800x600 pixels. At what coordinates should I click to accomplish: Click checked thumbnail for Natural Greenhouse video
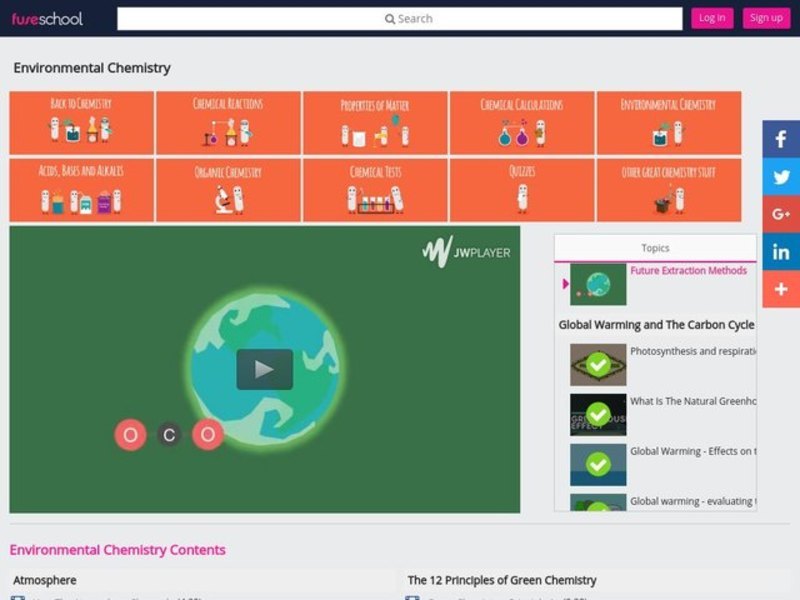[598, 414]
